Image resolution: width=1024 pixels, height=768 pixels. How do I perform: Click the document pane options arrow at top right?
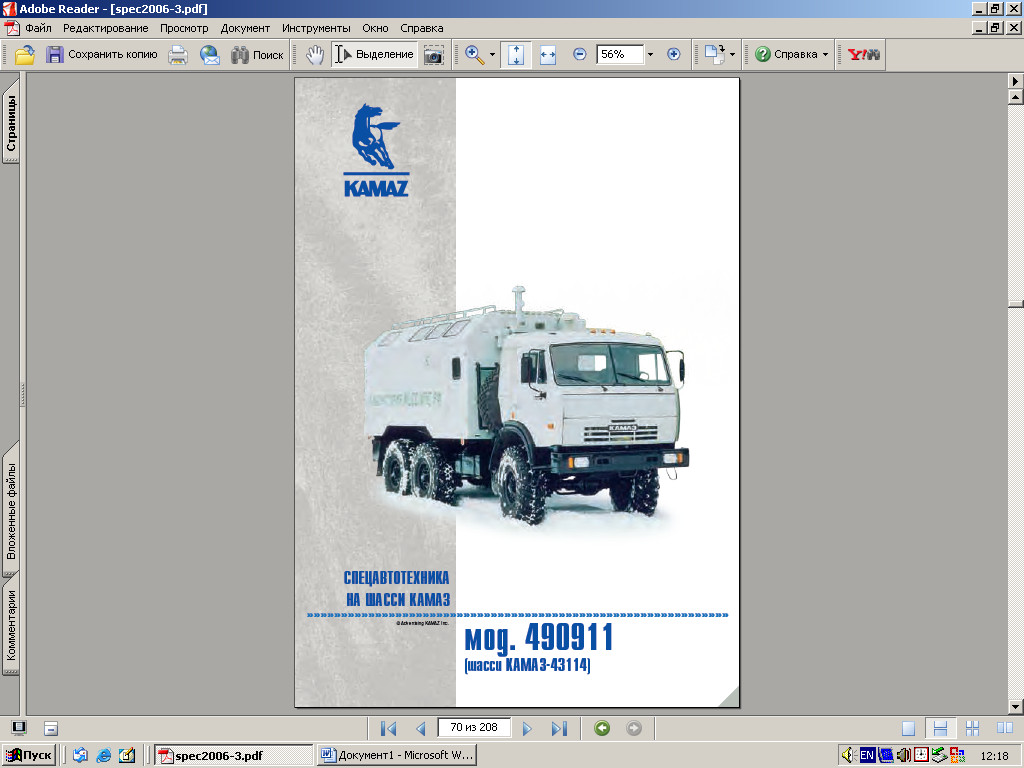click(x=1016, y=82)
